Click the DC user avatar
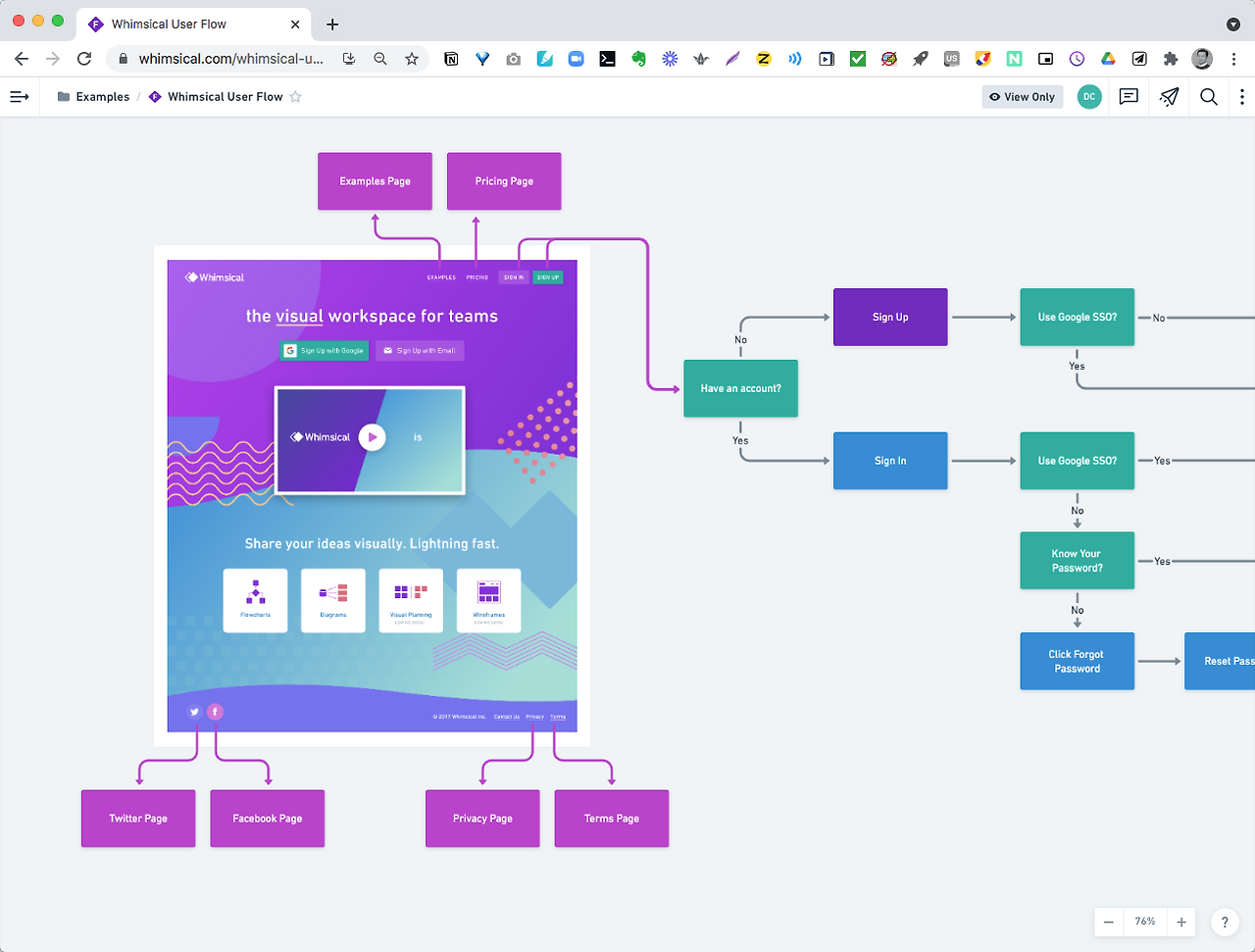Image resolution: width=1255 pixels, height=952 pixels. [x=1089, y=97]
